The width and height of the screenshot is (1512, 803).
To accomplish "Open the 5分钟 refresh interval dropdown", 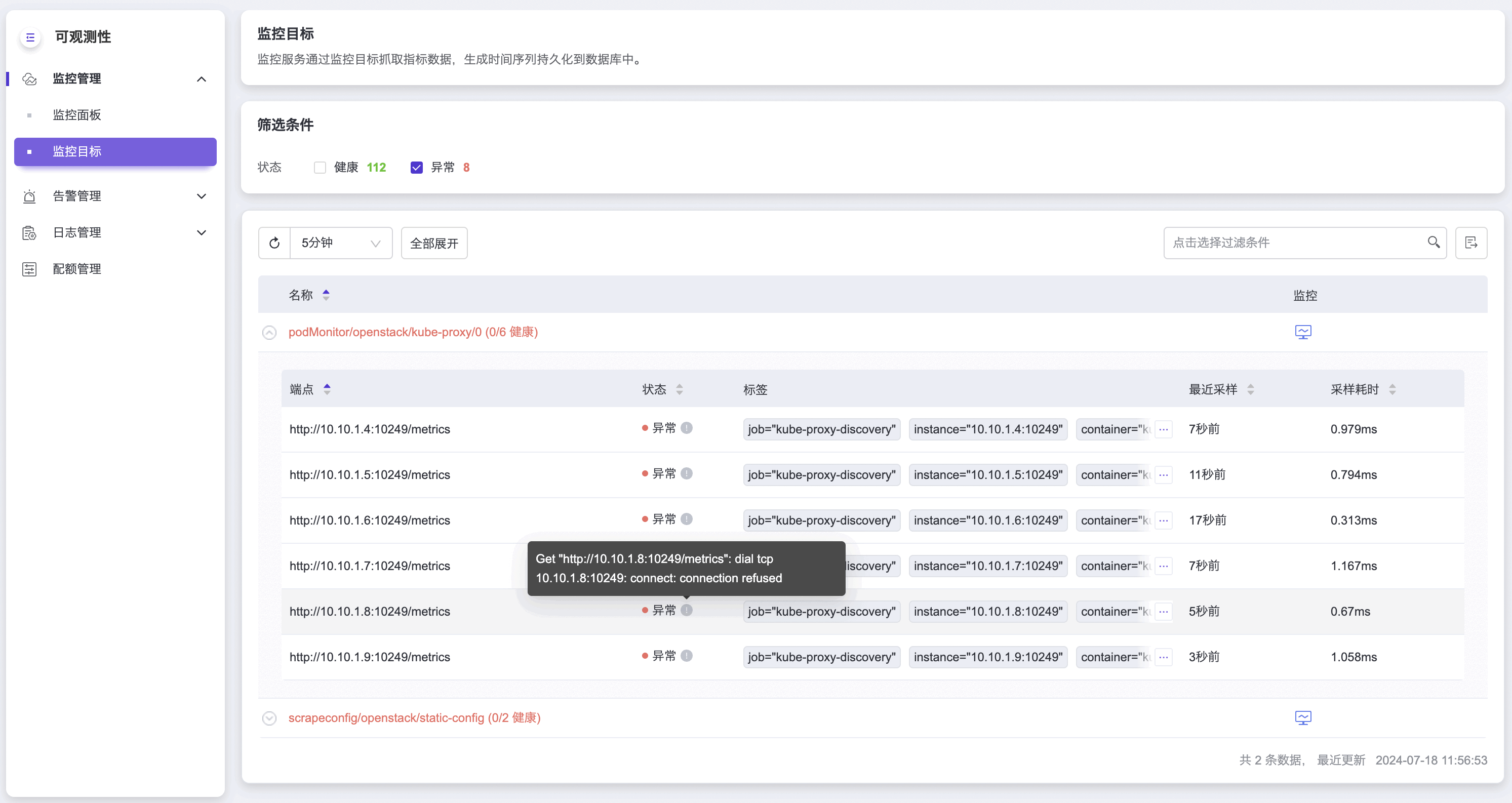I will click(x=341, y=243).
